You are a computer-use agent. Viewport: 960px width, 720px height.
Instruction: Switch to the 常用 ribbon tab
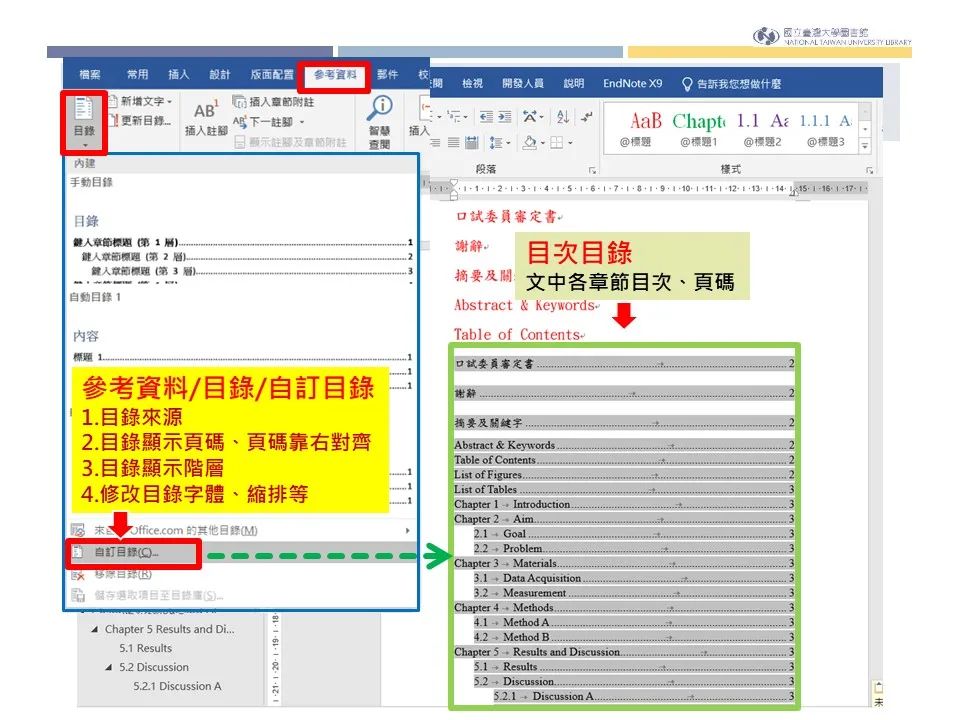(x=137, y=73)
